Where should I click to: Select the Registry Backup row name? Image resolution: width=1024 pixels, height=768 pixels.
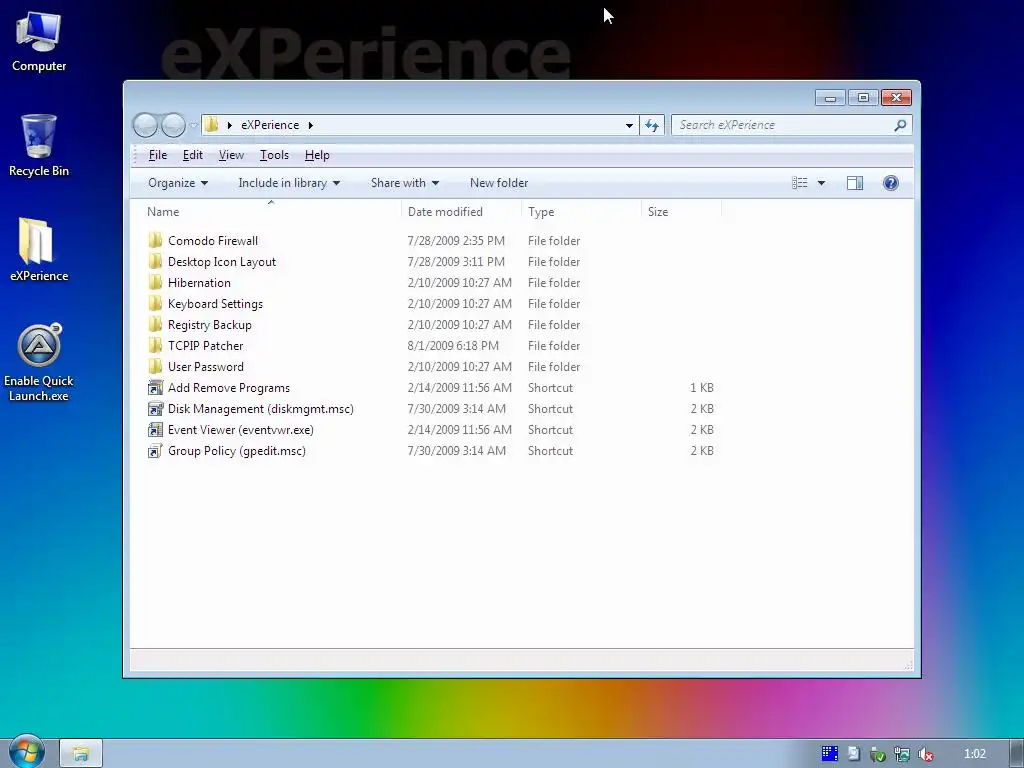point(210,325)
